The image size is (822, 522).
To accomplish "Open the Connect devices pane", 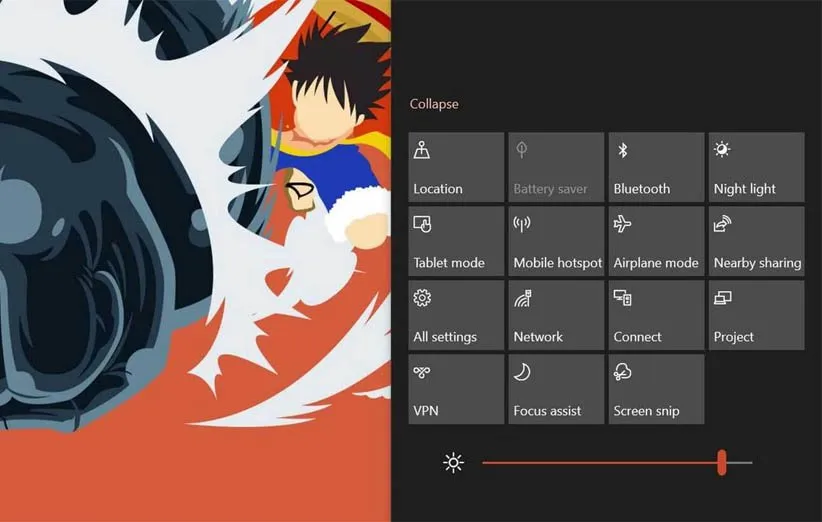I will (x=656, y=315).
